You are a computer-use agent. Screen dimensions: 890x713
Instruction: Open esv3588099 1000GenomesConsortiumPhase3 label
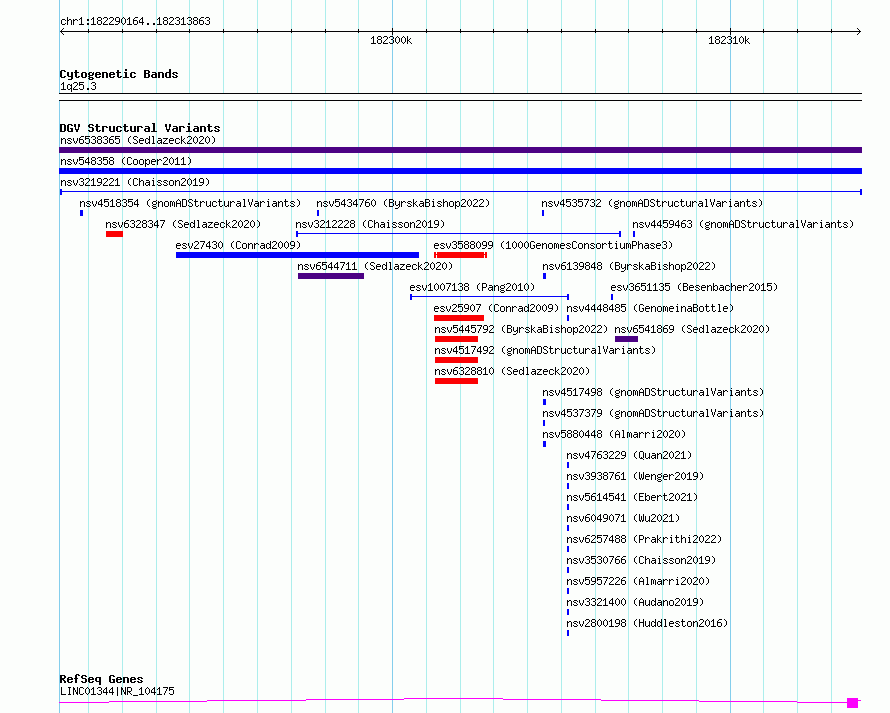(553, 245)
